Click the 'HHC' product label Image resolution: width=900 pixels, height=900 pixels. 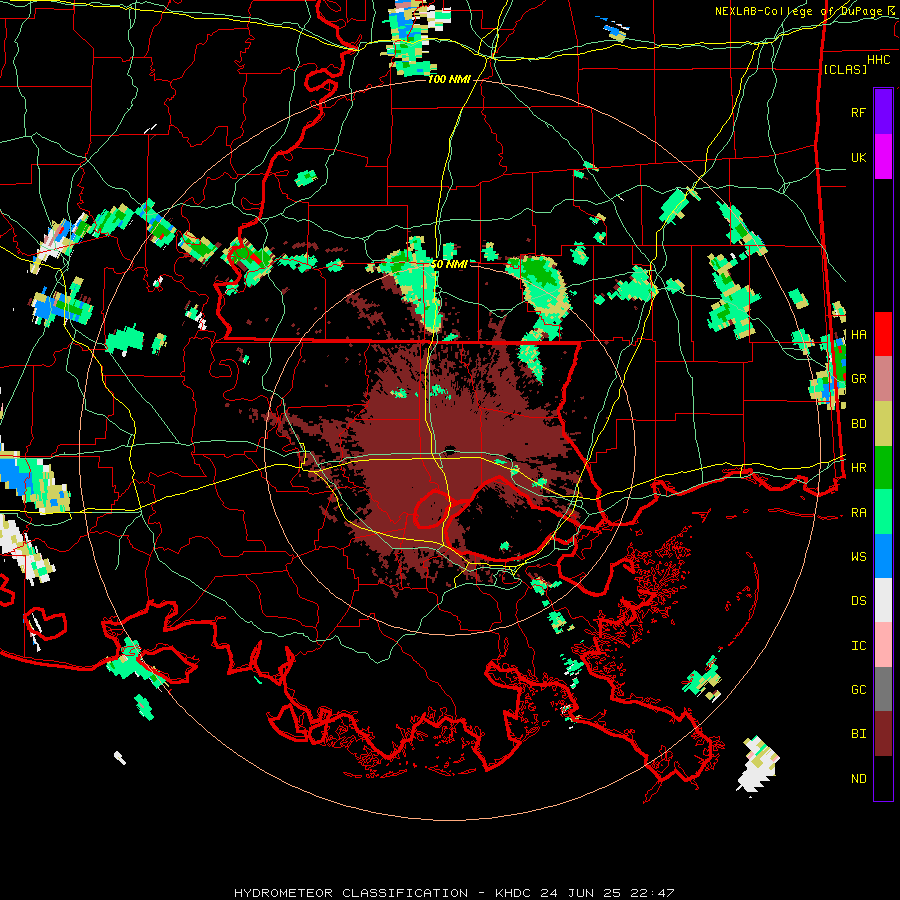coord(878,60)
